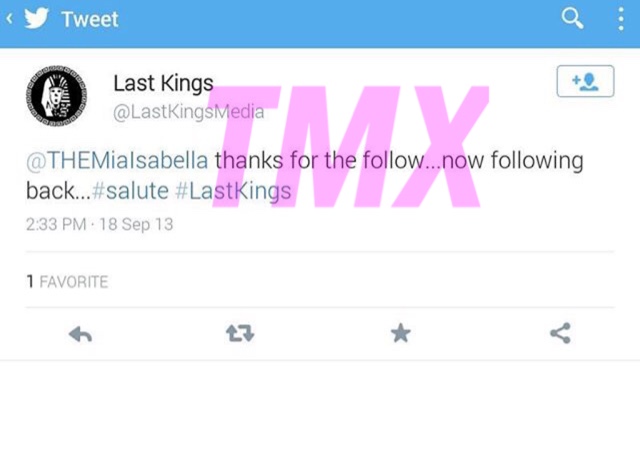View the 1 FAVORITE list

(67, 282)
